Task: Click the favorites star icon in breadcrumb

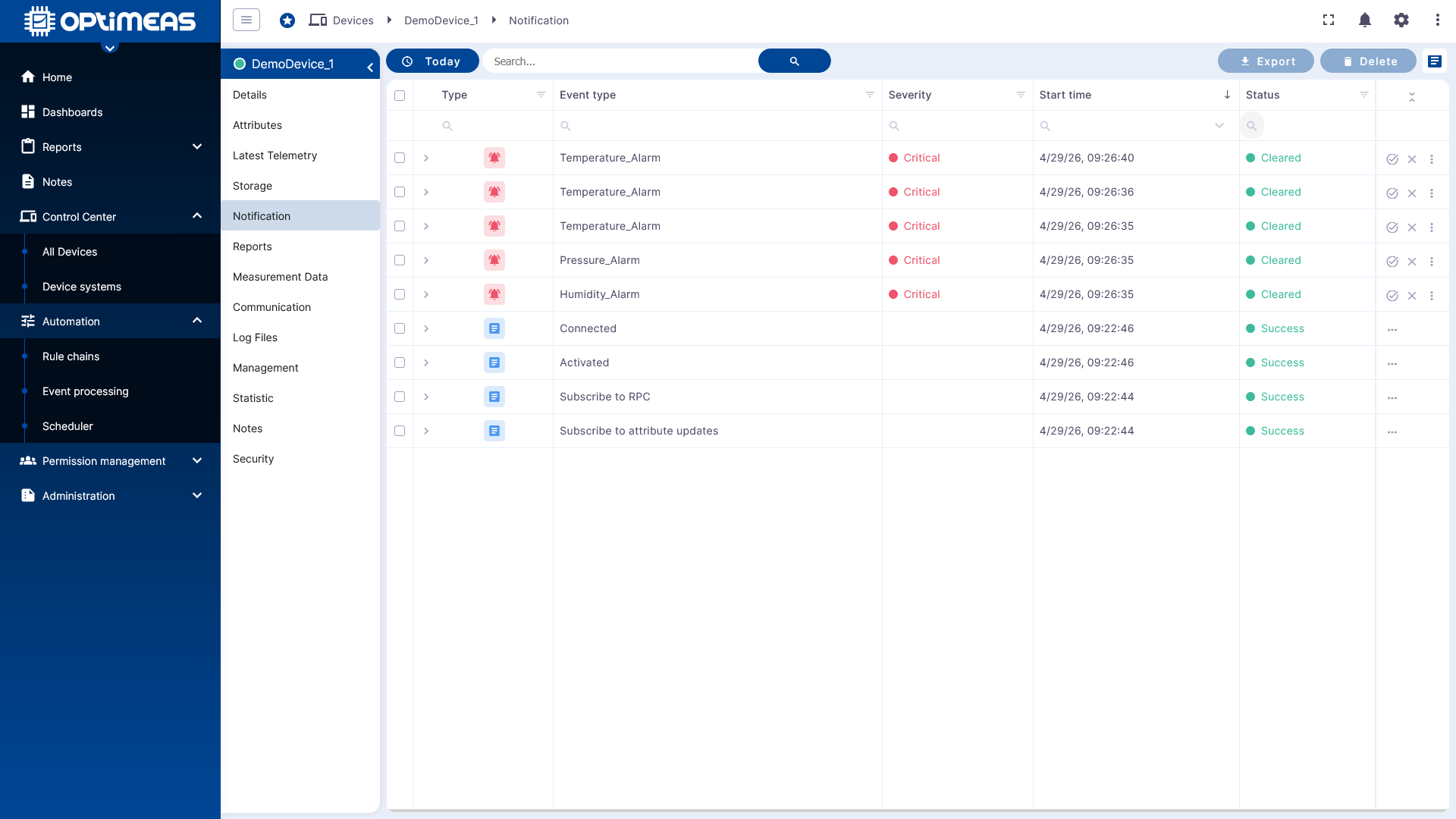Action: coord(287,20)
